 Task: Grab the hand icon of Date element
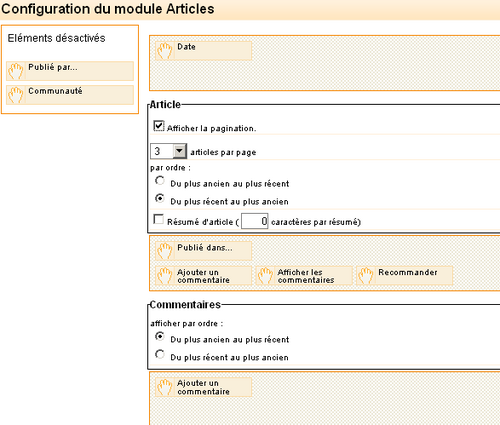point(165,51)
